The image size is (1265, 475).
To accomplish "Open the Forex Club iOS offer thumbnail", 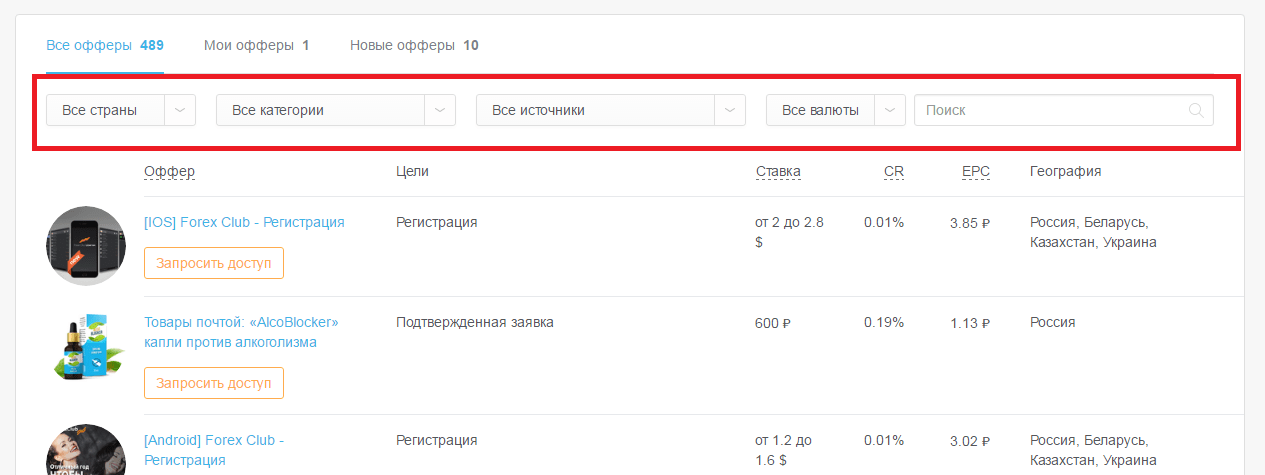I will point(86,246).
